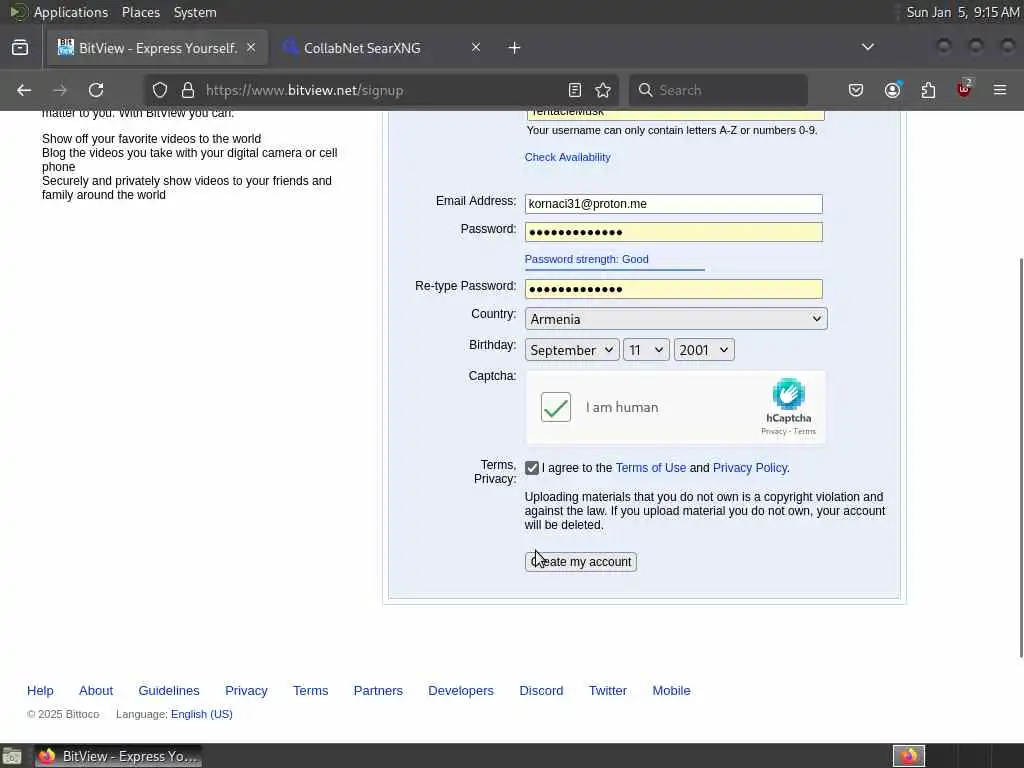Screen dimensions: 1024x768
Task: Open the shield tracking protection icon
Action: pyautogui.click(x=160, y=90)
